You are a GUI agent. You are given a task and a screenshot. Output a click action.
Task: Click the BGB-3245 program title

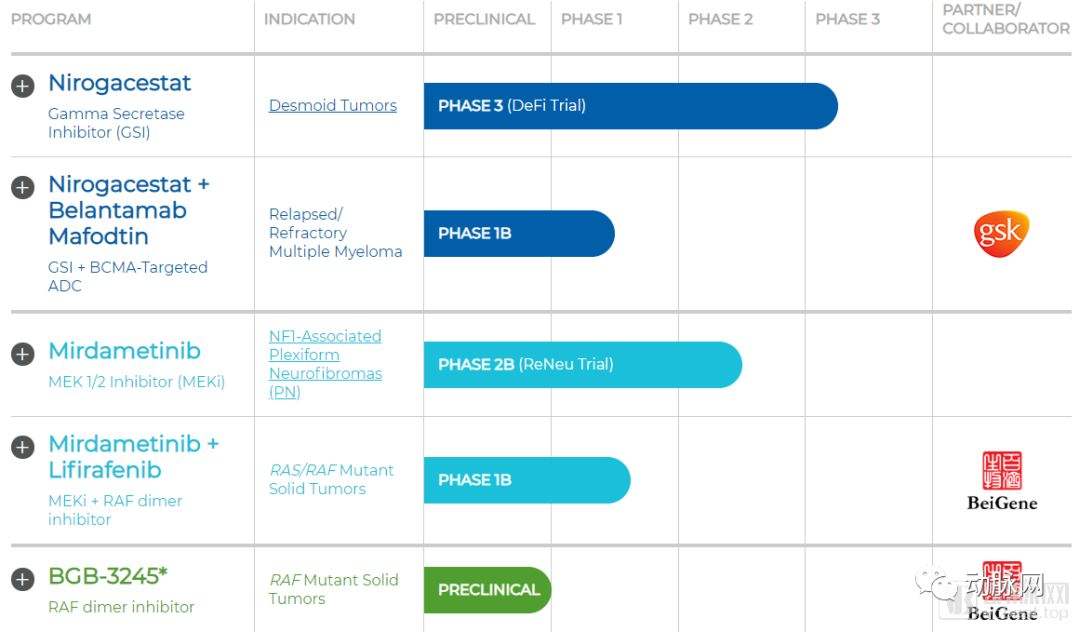click(x=108, y=577)
